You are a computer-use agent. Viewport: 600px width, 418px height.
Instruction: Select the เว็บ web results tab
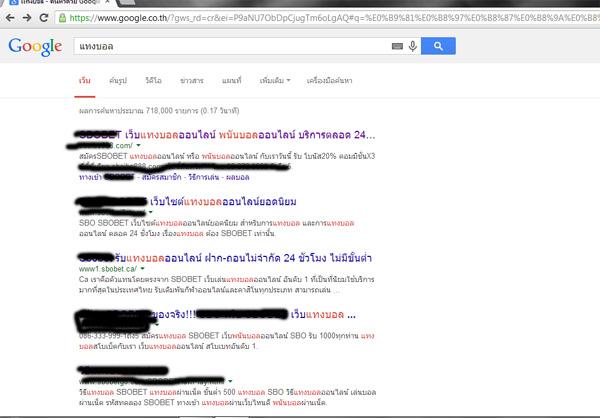pos(84,79)
